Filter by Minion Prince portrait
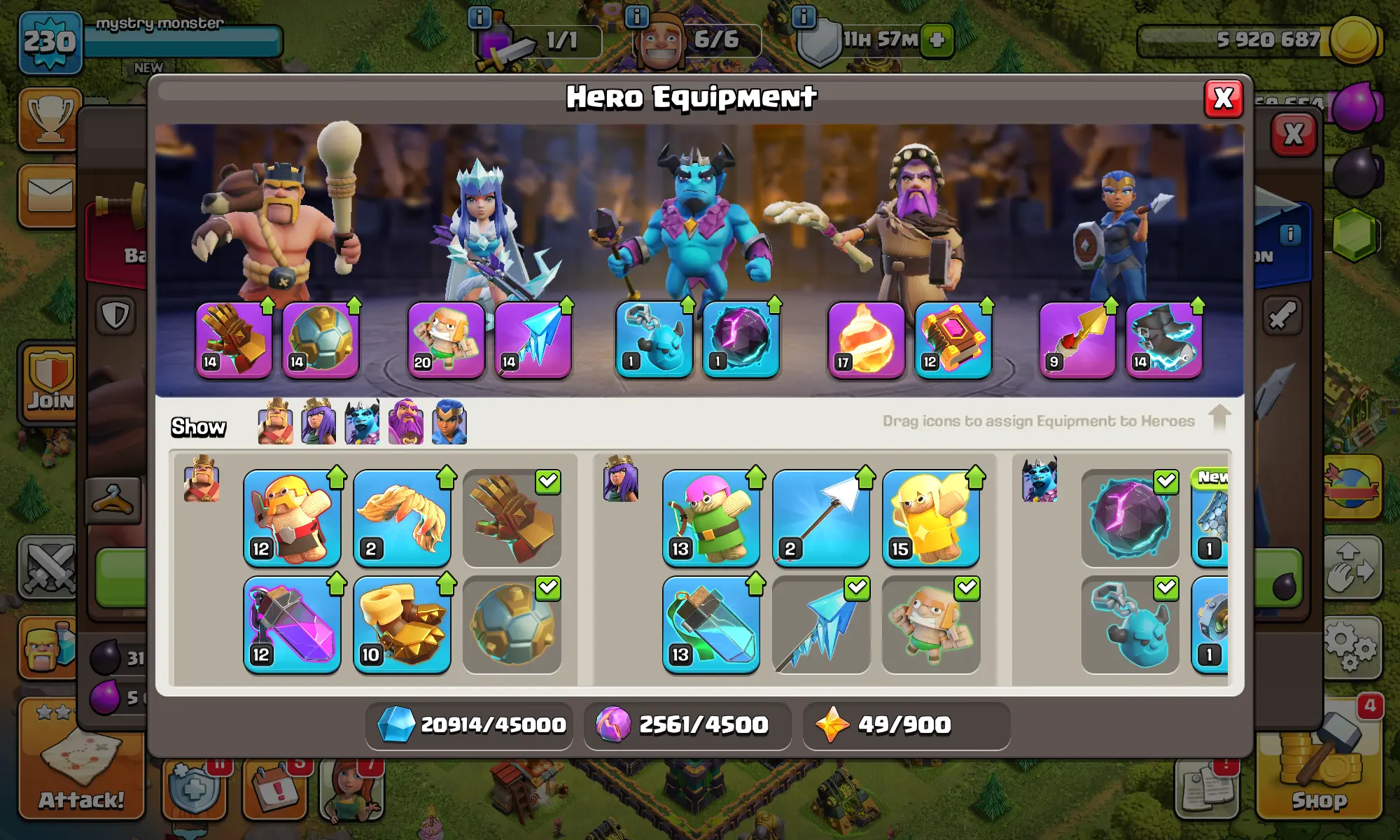 tap(363, 422)
